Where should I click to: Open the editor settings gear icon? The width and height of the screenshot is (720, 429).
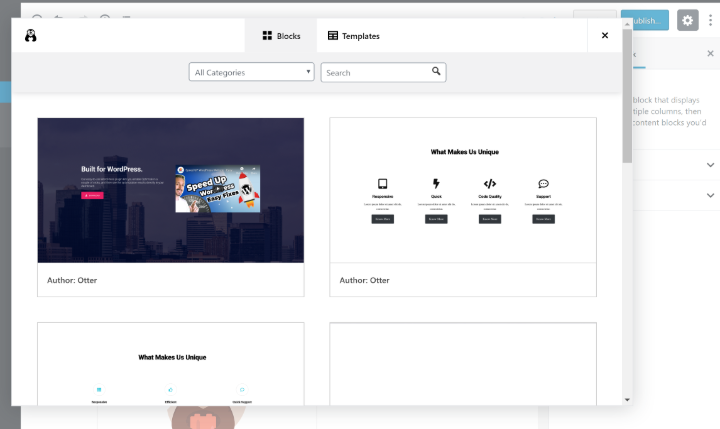click(x=687, y=20)
